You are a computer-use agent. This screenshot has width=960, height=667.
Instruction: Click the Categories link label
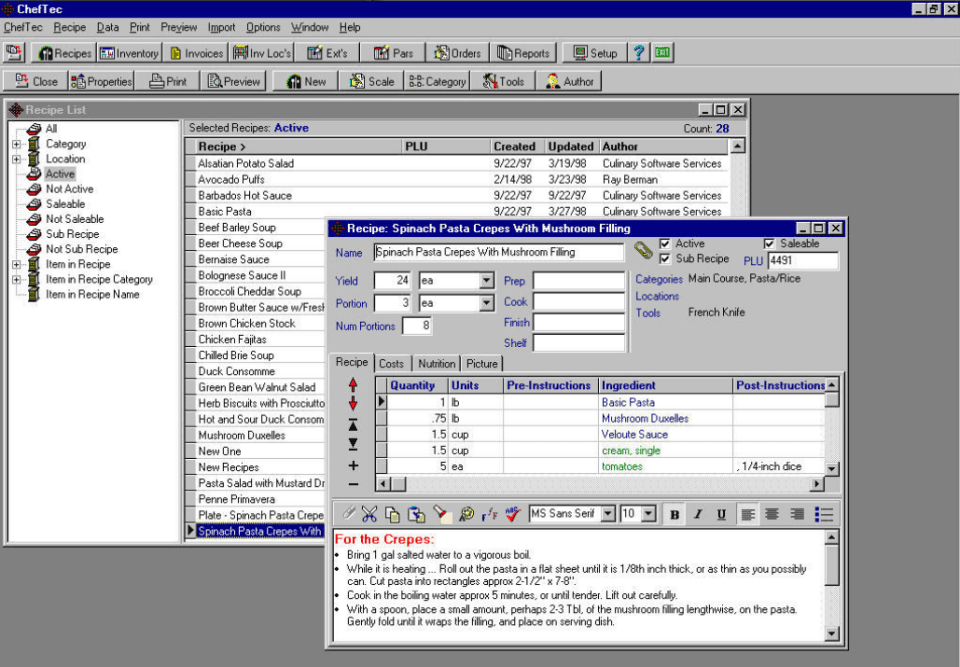coord(659,280)
